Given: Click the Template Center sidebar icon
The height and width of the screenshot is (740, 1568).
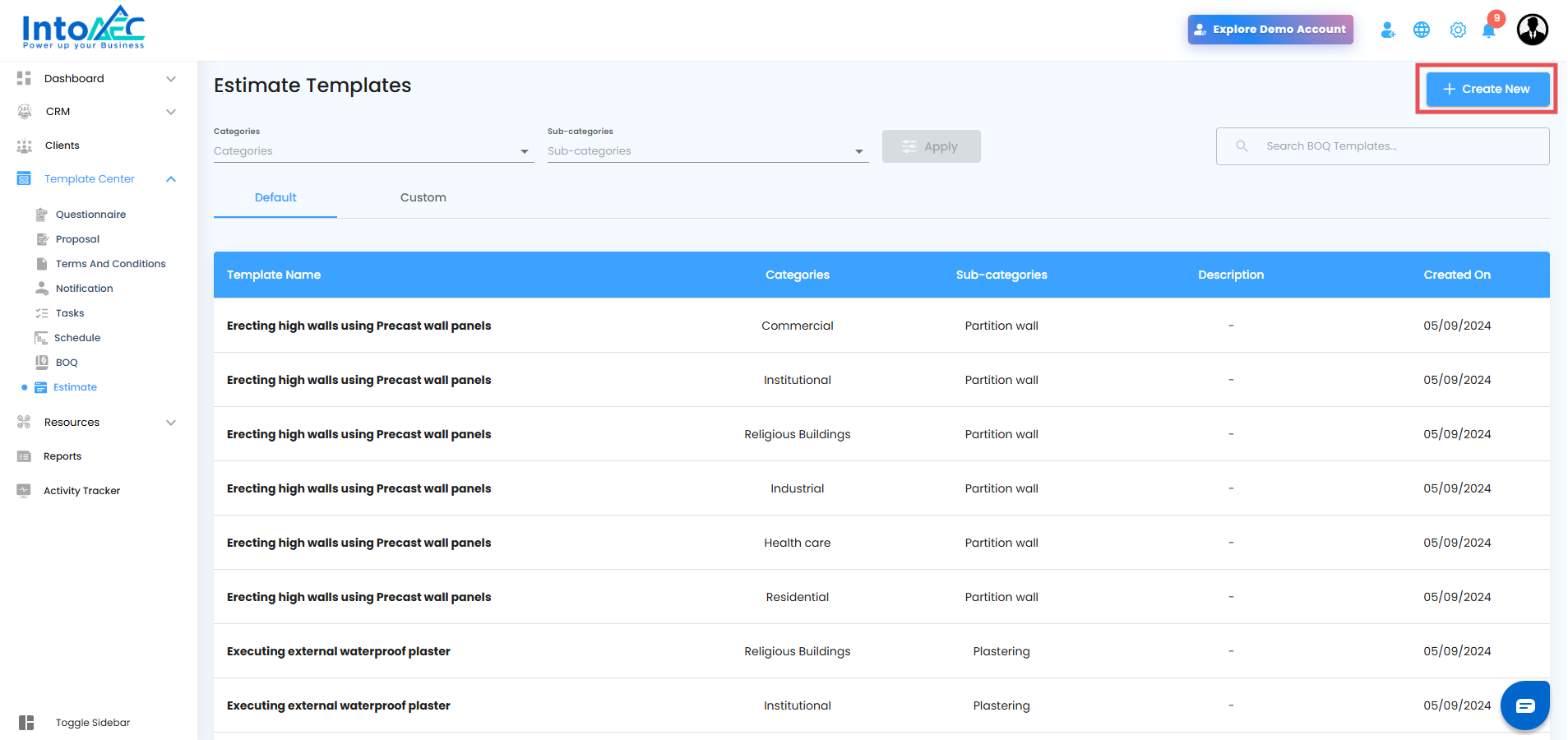Looking at the screenshot, I should [x=24, y=178].
